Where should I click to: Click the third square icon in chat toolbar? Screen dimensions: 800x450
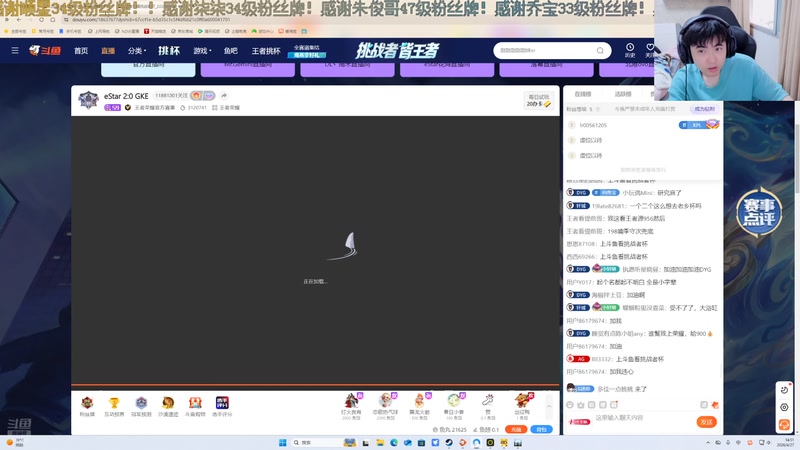[592, 405]
